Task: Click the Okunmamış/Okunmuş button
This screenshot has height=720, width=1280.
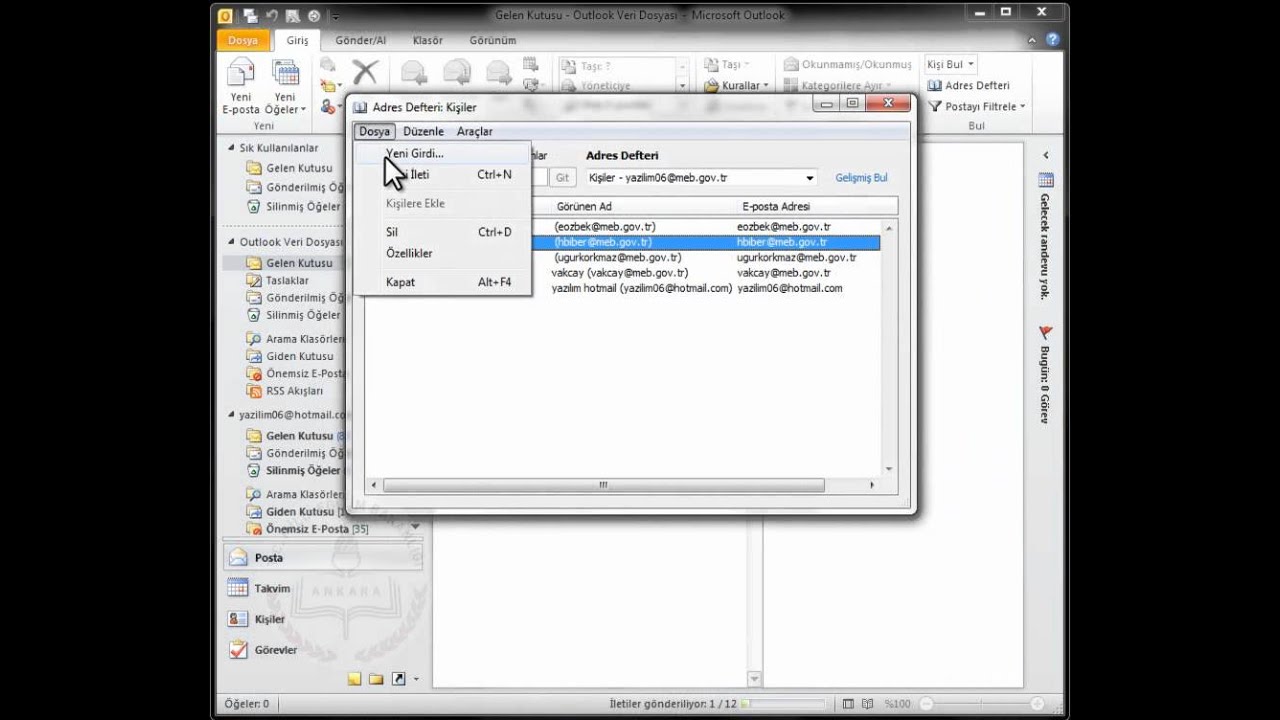Action: click(x=848, y=65)
